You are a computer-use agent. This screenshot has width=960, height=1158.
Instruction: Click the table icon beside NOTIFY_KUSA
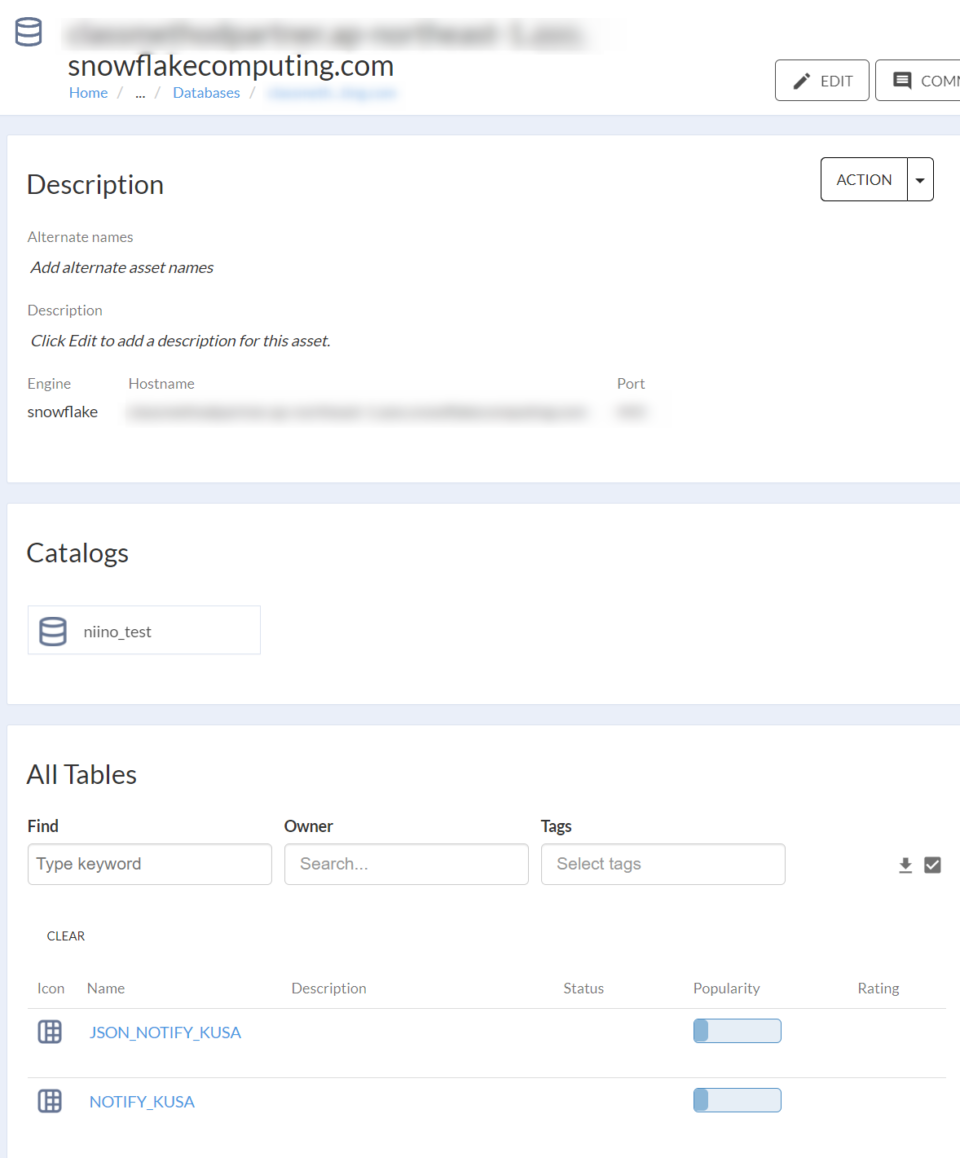(49, 1100)
